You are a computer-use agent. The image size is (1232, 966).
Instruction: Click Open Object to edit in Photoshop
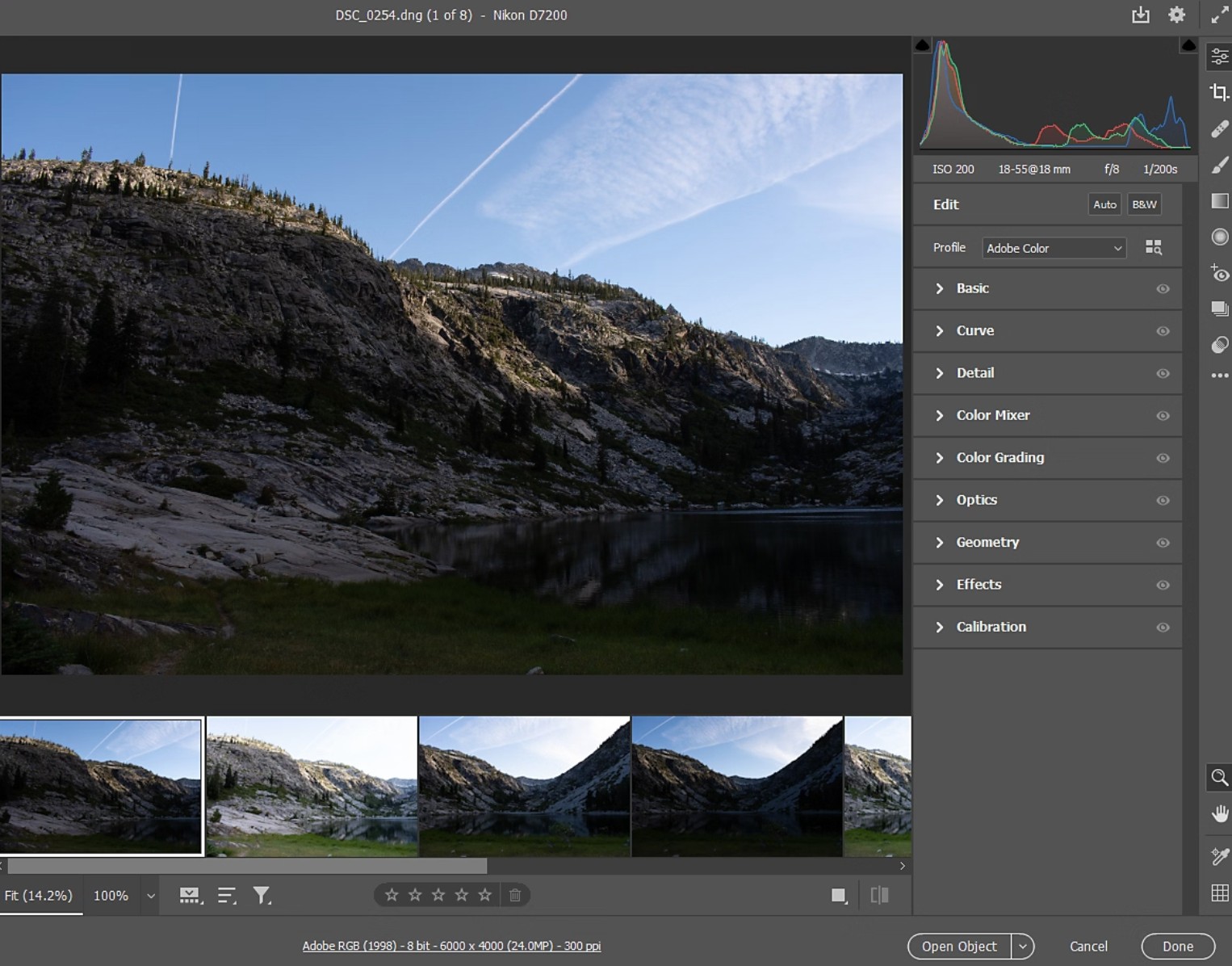coord(958,946)
